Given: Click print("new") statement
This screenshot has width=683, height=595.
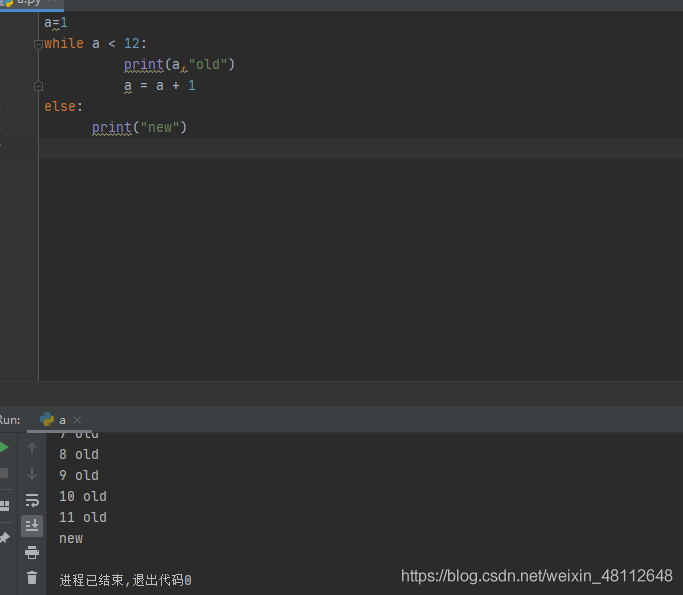Looking at the screenshot, I should tap(139, 127).
